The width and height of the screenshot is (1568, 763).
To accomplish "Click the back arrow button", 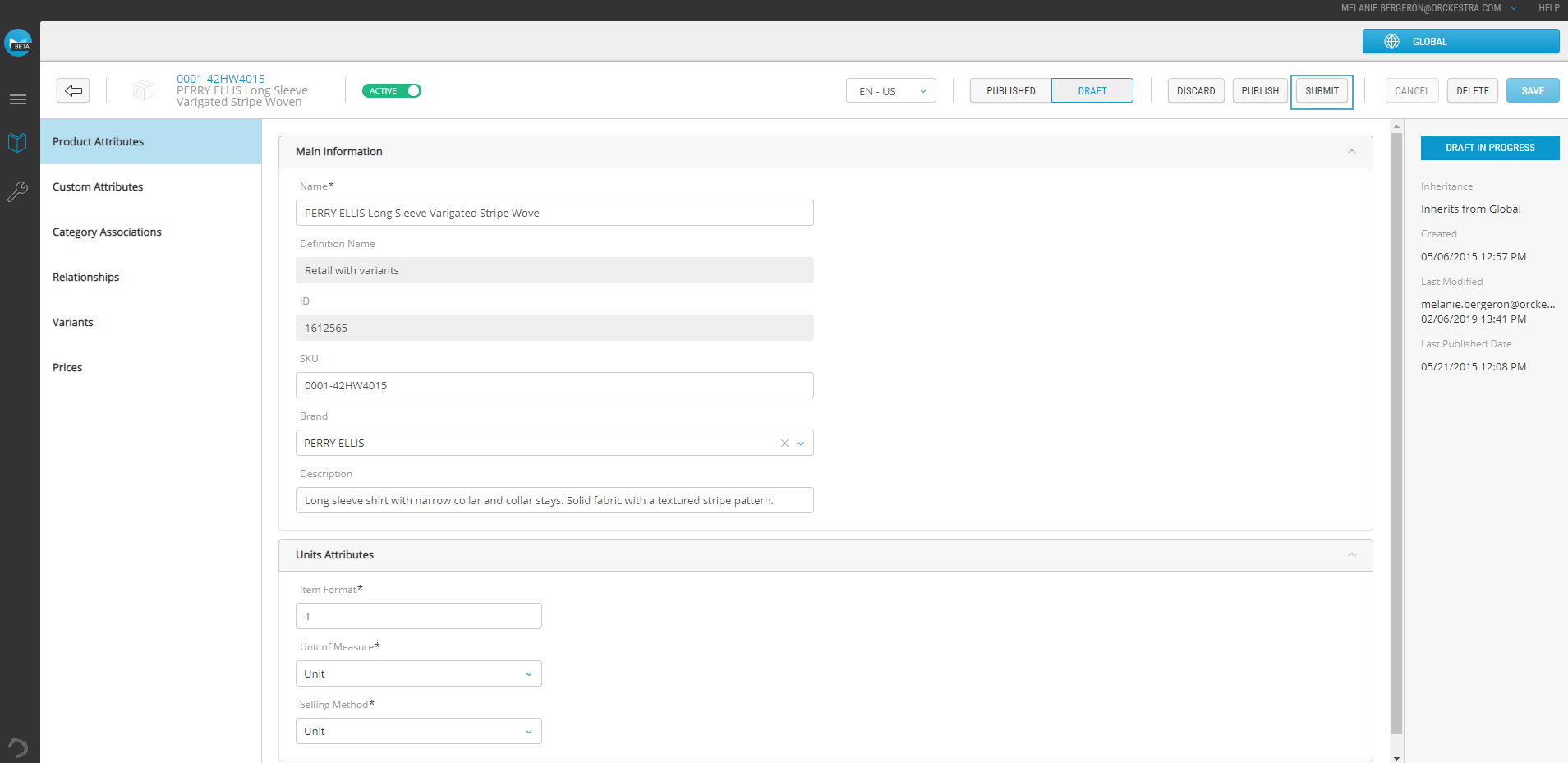I will [x=73, y=90].
